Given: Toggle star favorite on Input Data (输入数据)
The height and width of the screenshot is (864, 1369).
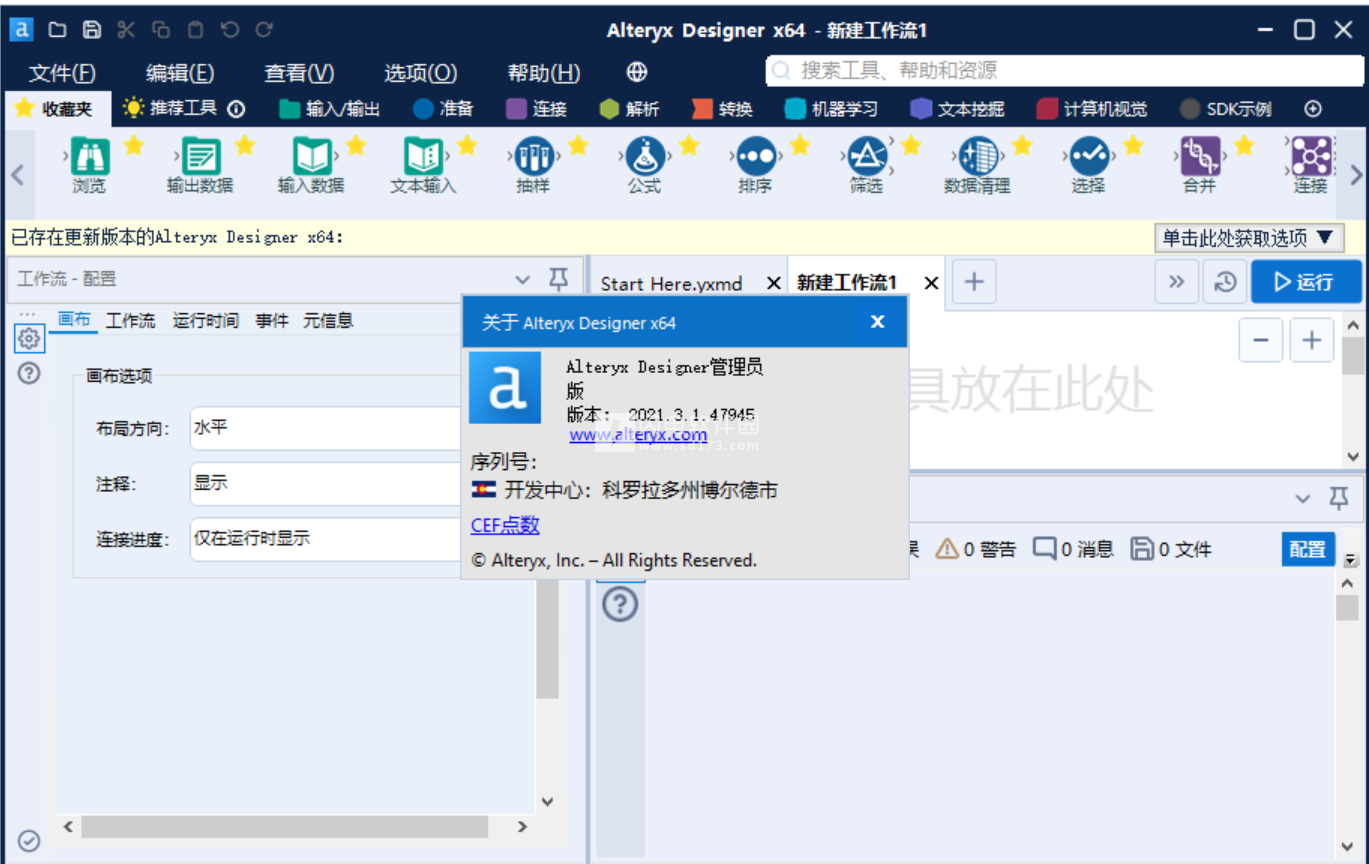Looking at the screenshot, I should (x=356, y=146).
